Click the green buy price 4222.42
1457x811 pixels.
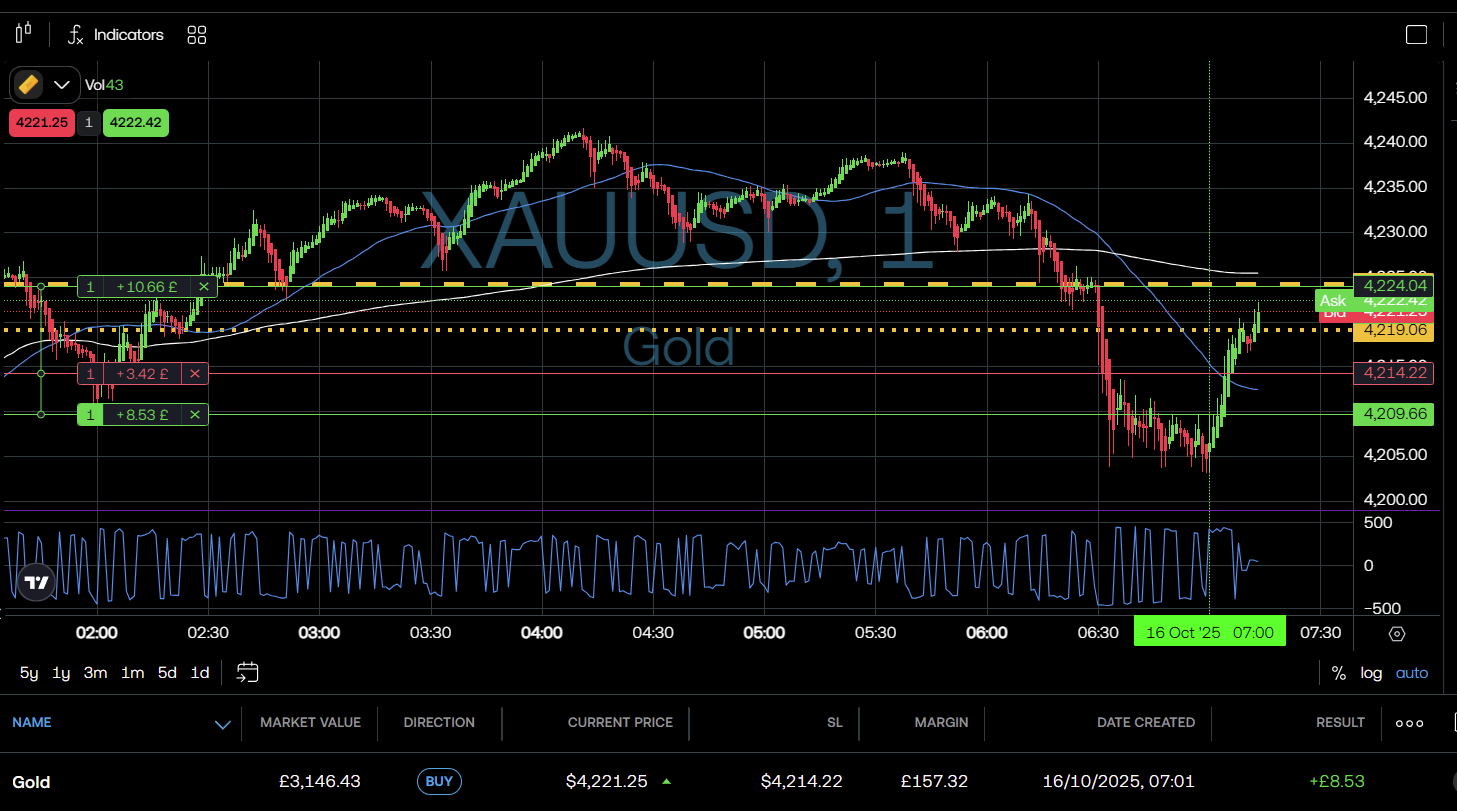pyautogui.click(x=135, y=123)
